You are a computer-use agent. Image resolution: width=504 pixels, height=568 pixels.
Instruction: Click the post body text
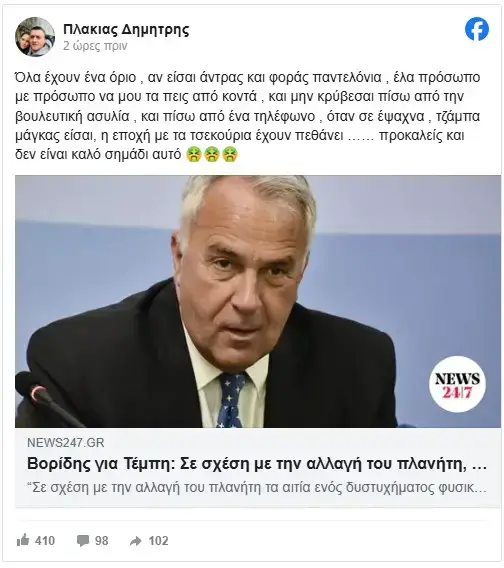(x=248, y=116)
